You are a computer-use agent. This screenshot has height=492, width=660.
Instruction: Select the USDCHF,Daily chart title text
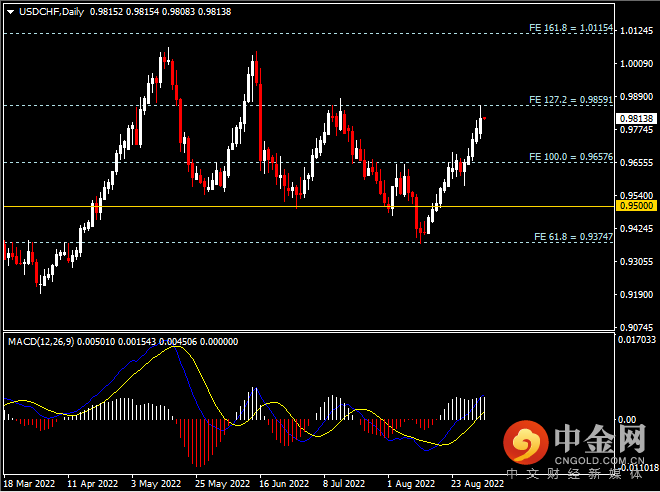(51, 12)
